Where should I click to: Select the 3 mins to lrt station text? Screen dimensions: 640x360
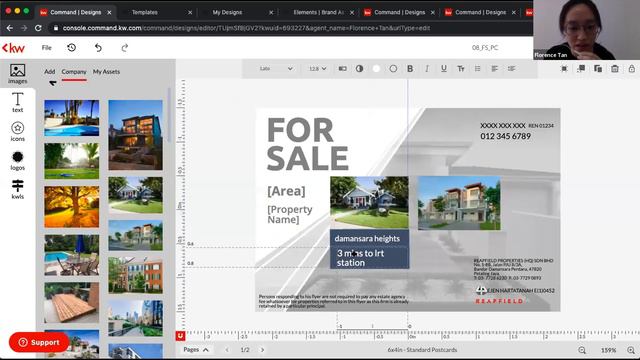(x=360, y=258)
